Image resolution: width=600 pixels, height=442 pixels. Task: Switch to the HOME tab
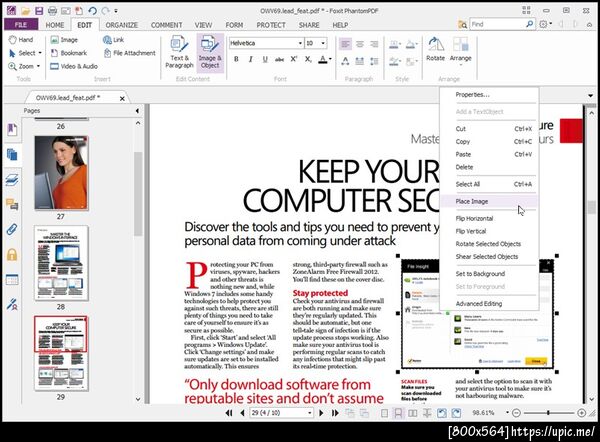tap(55, 25)
